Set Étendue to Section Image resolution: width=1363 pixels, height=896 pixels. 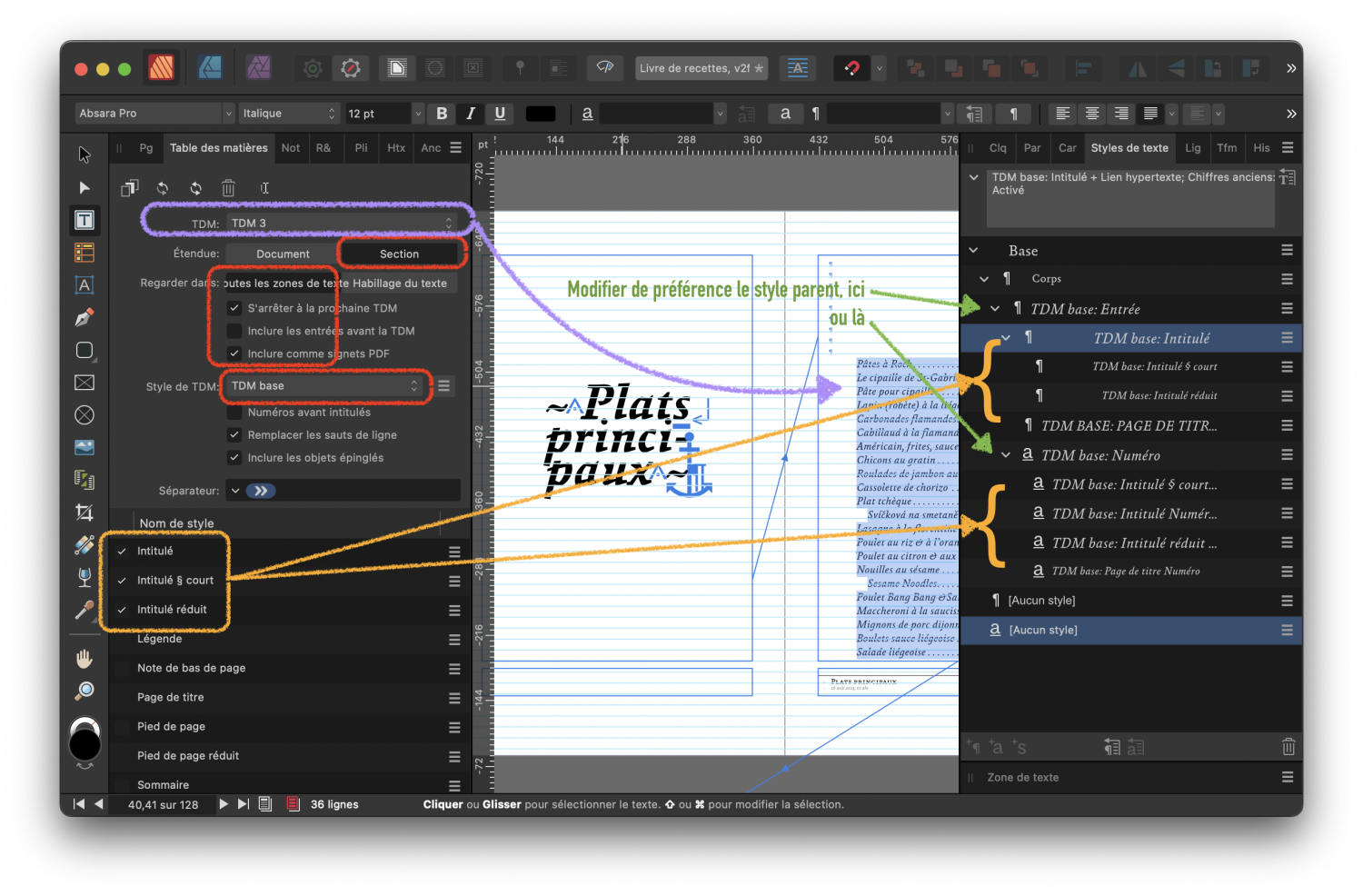(399, 254)
